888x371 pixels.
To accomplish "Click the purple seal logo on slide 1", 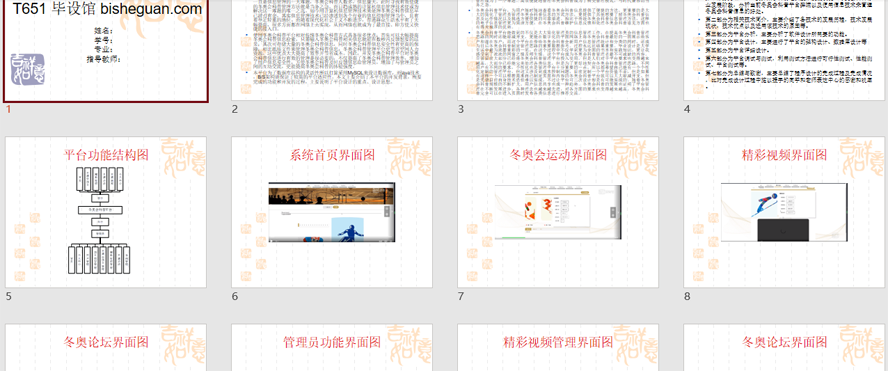I will (x=28, y=70).
